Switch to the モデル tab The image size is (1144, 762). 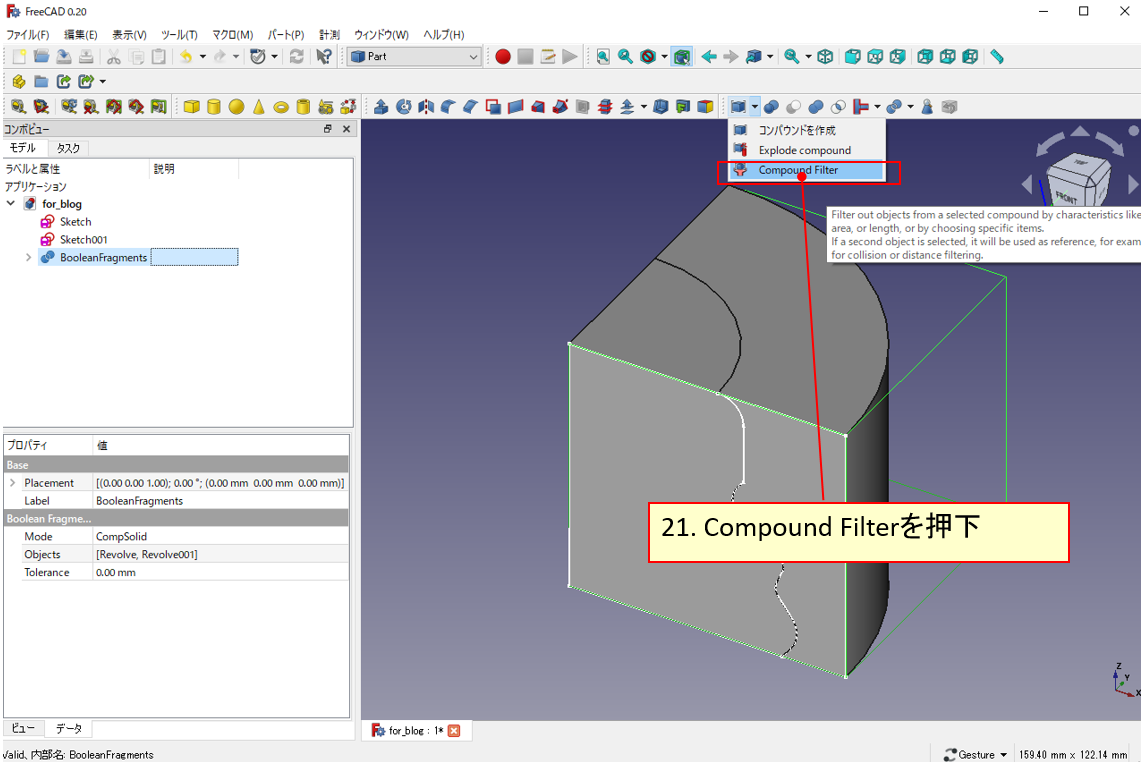[23, 147]
